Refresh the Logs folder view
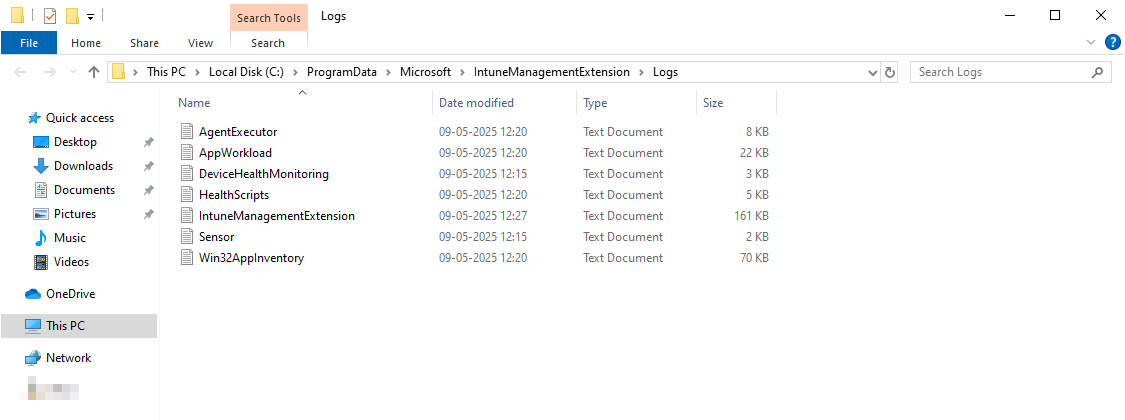1125x420 pixels. coord(890,72)
